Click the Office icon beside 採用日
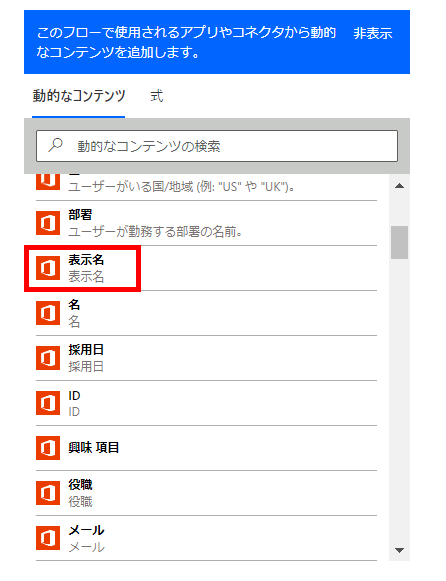This screenshot has width=446, height=581. tap(48, 358)
